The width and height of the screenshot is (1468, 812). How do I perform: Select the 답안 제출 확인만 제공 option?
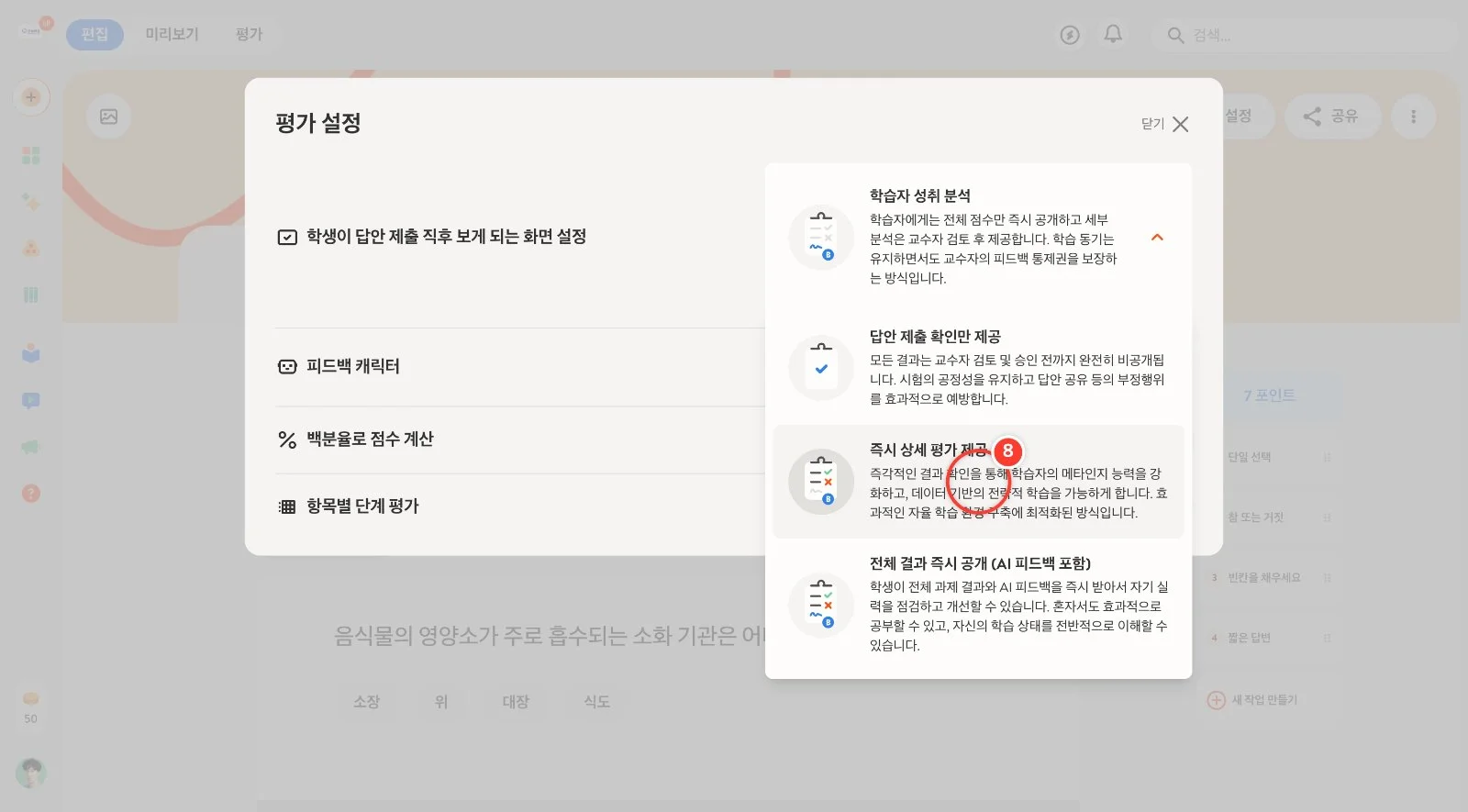point(978,368)
